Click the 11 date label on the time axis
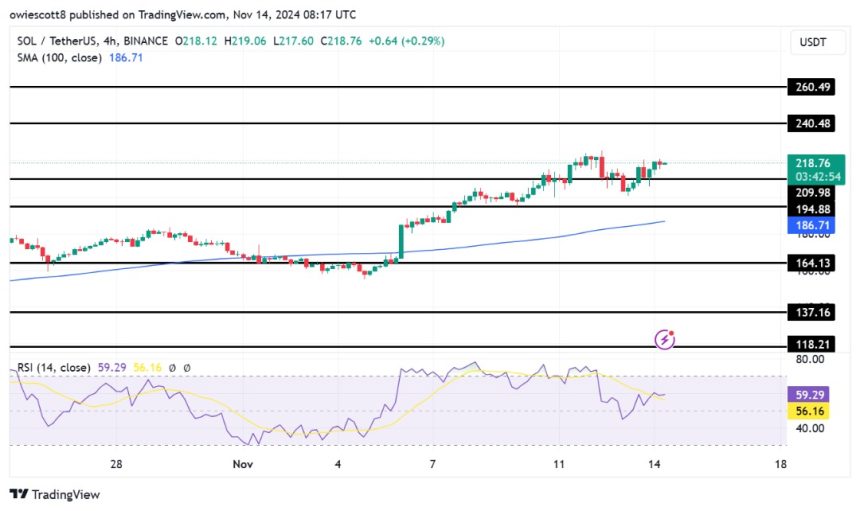Viewport: 860px width, 511px height. pos(559,465)
